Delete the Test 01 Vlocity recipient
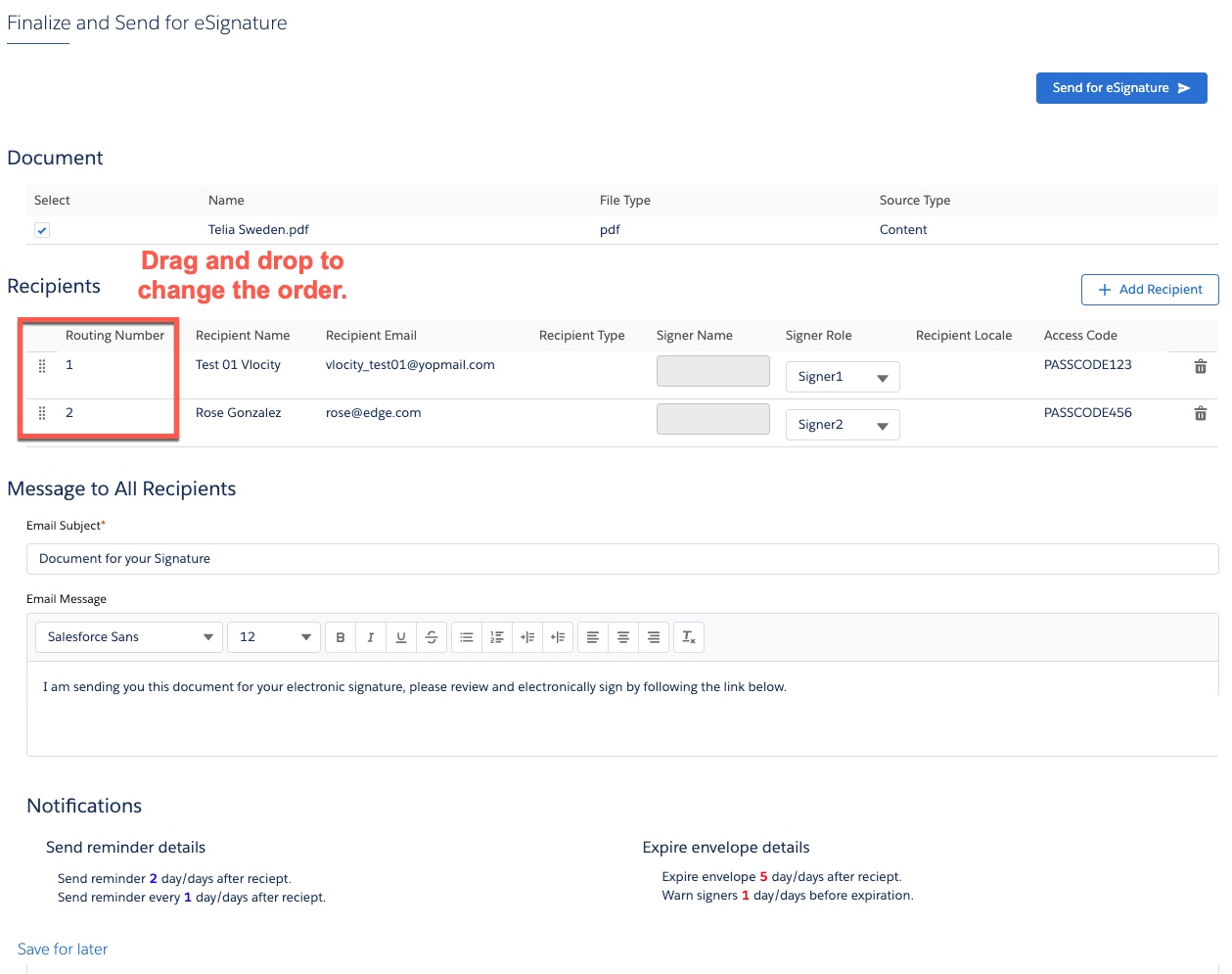Image resolution: width=1232 pixels, height=974 pixels. pyautogui.click(x=1201, y=366)
